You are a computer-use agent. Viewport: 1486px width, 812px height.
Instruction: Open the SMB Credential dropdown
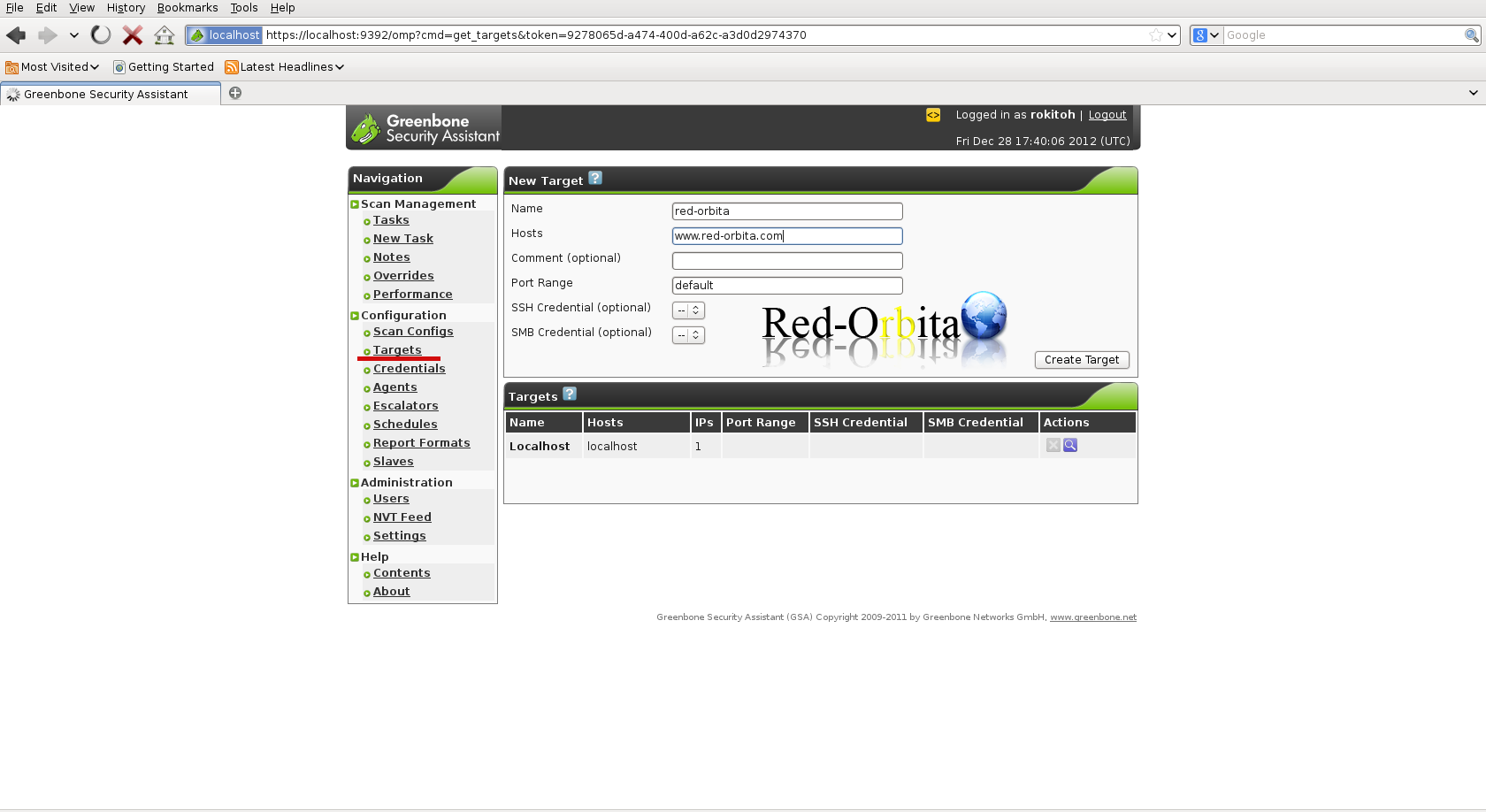point(688,335)
